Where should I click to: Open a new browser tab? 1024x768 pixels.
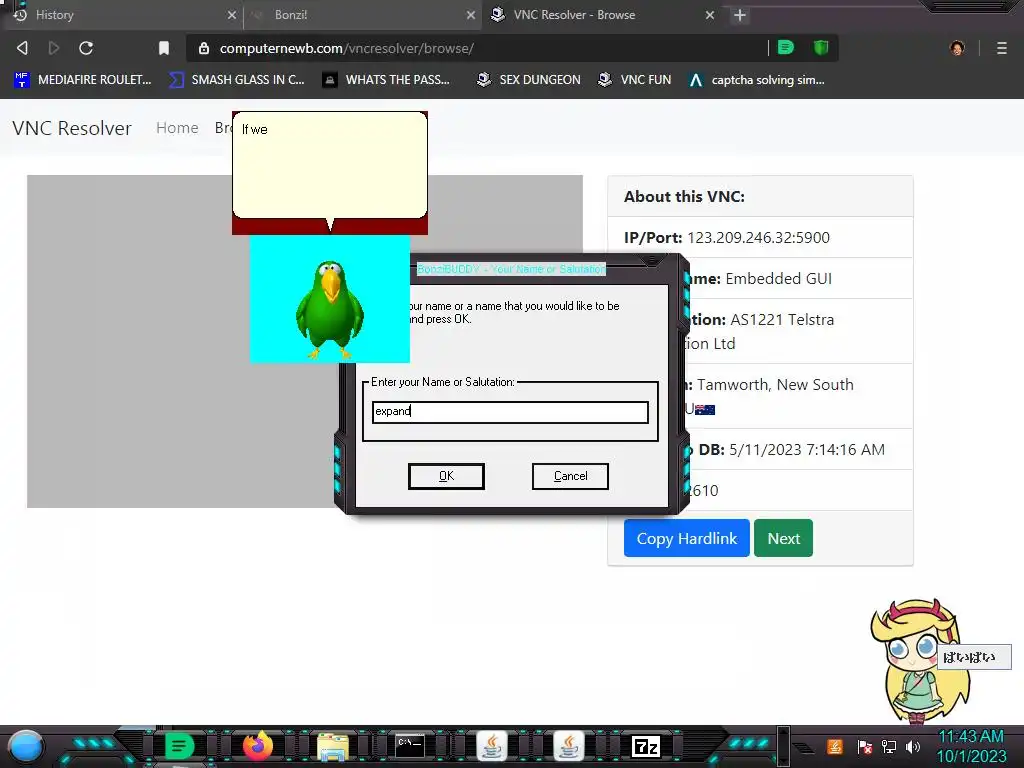[740, 15]
